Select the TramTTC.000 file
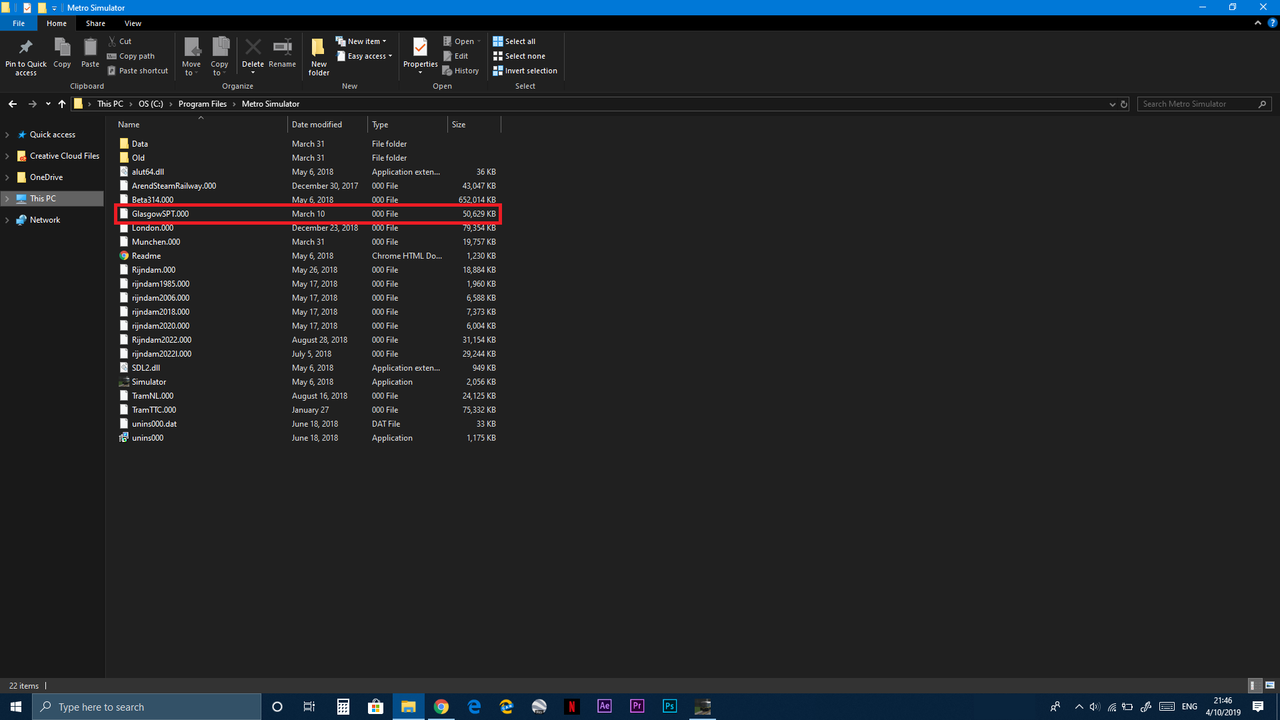1280x720 pixels. pos(308,410)
